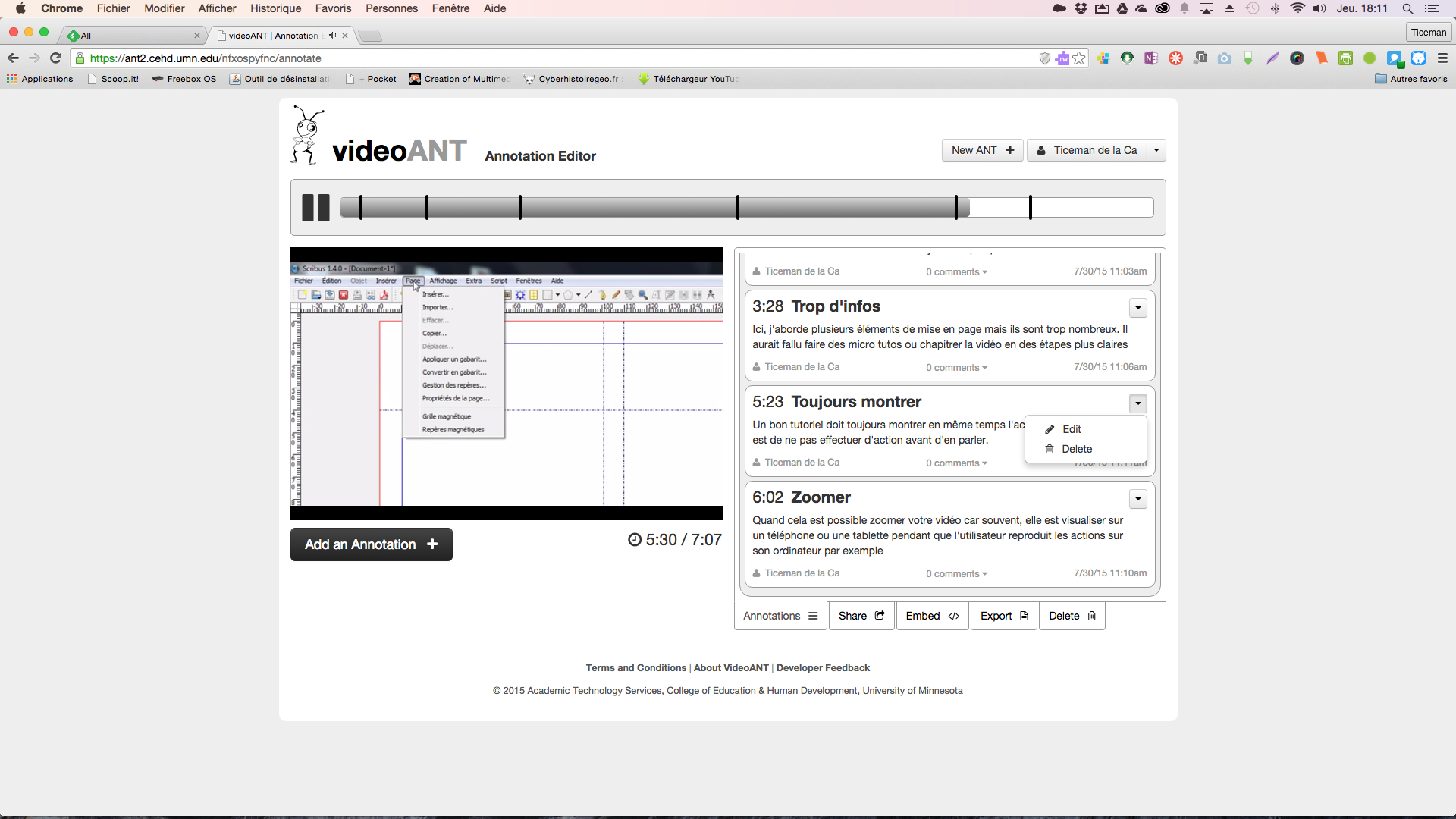Screen dimensions: 1456x819
Task: Choose Edit from annotation menu
Action: [1071, 429]
